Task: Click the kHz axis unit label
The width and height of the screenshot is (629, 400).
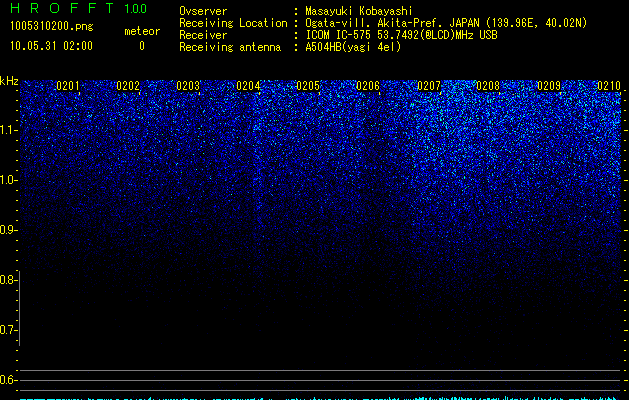Action: [x=9, y=81]
